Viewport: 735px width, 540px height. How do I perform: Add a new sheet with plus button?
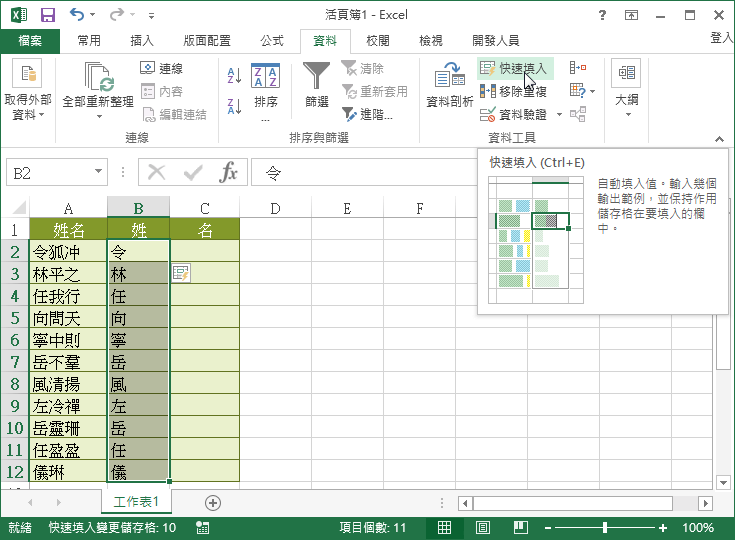click(213, 503)
